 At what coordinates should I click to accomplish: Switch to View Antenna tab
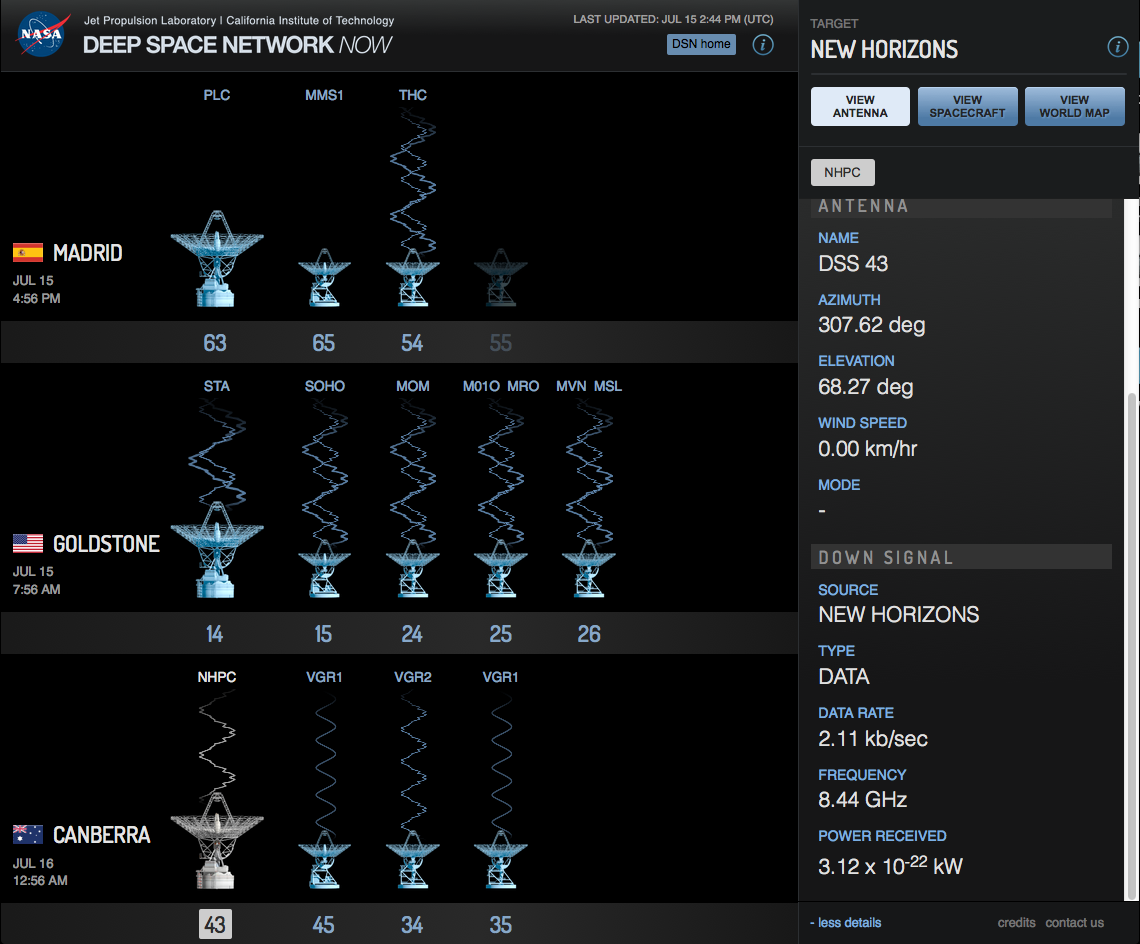coord(860,106)
